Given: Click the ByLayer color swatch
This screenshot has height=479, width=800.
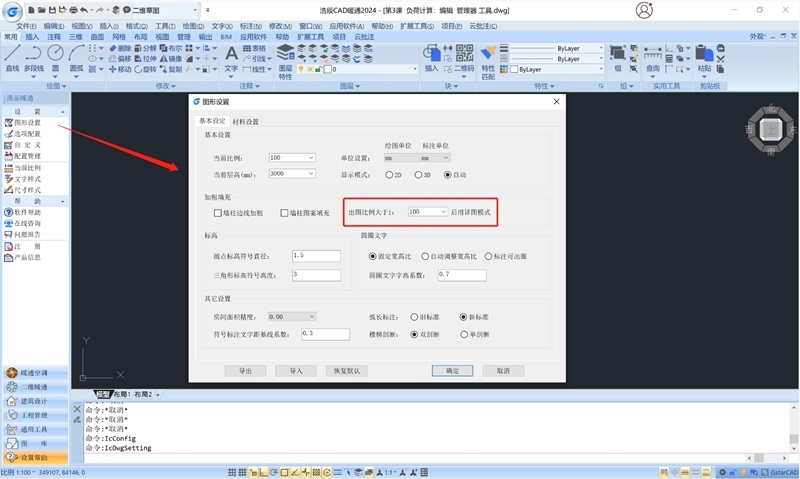Looking at the screenshot, I should [x=514, y=69].
